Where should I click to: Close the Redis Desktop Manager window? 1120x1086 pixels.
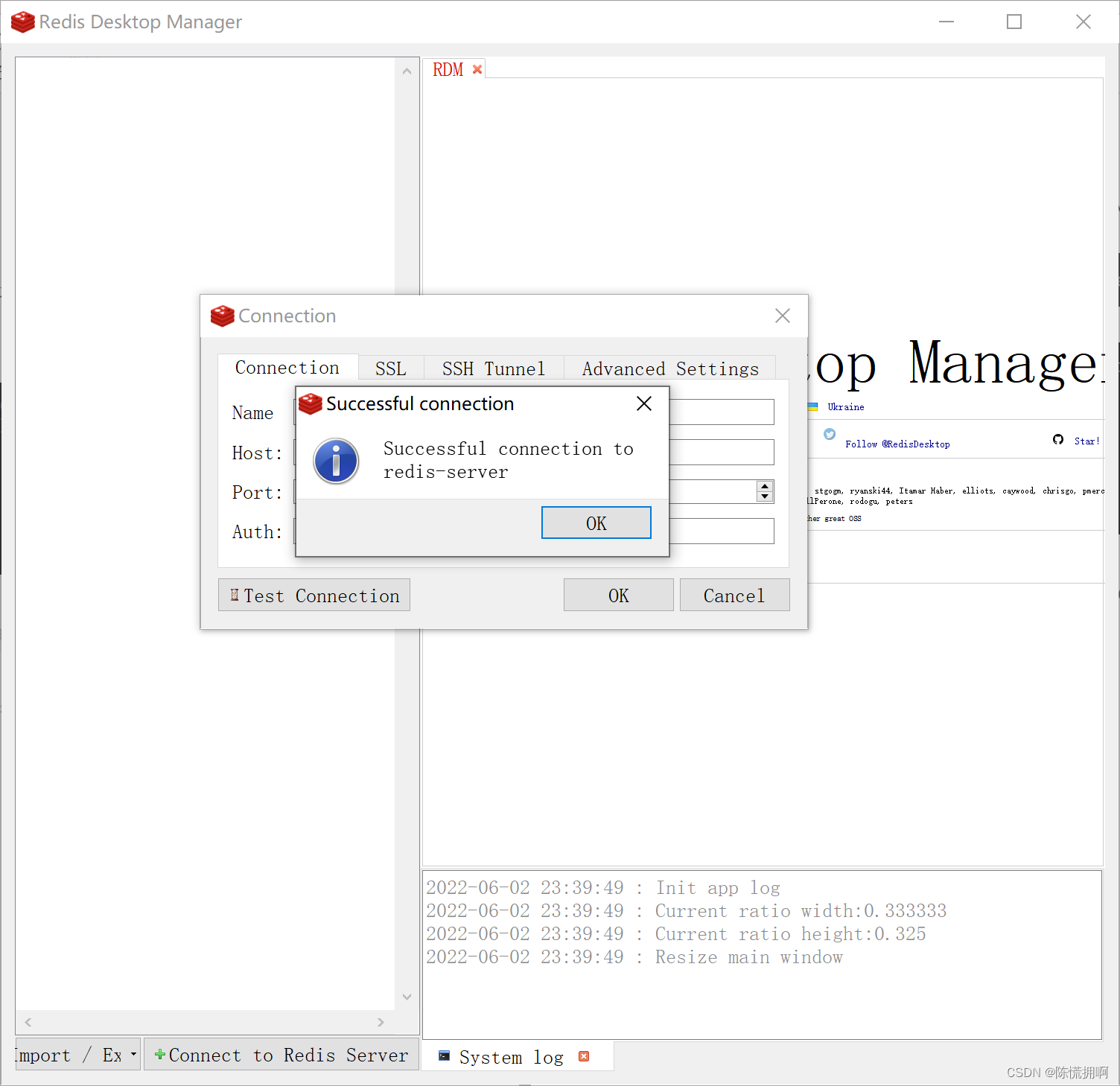click(x=1084, y=22)
